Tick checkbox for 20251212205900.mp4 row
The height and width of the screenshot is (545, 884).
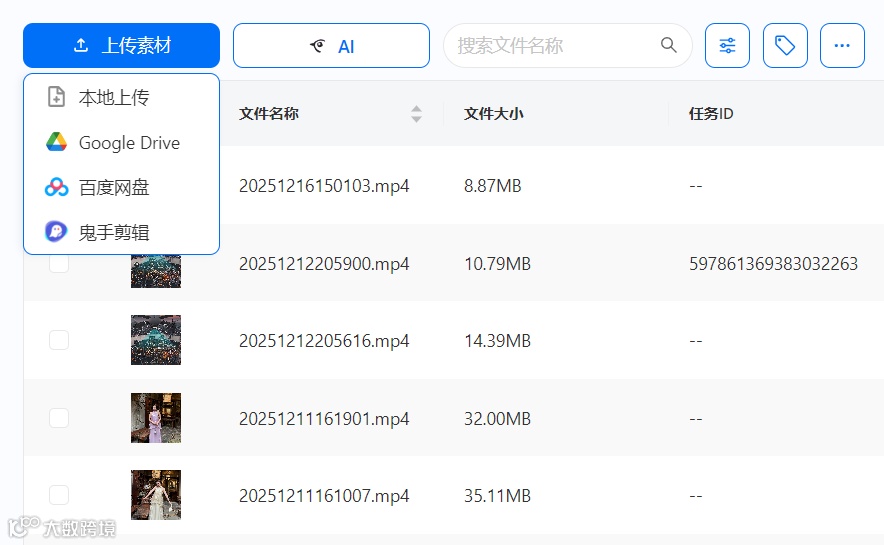click(x=59, y=264)
